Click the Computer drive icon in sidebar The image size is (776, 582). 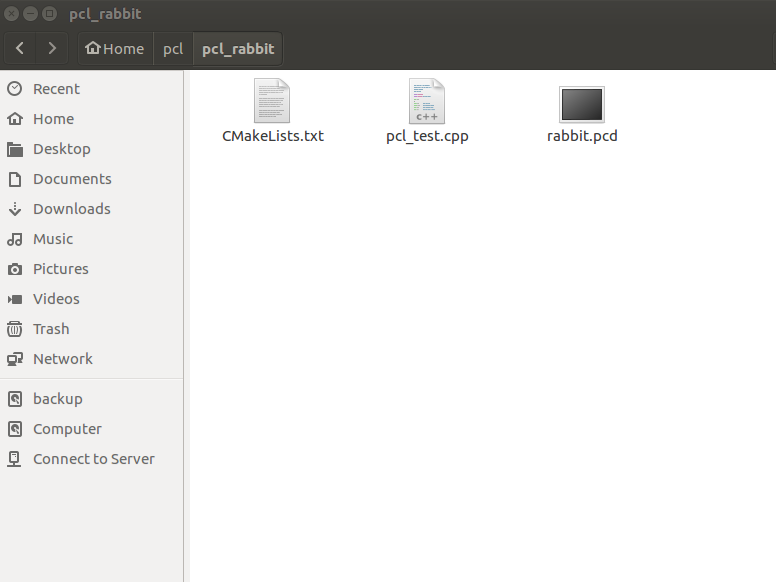(x=15, y=429)
